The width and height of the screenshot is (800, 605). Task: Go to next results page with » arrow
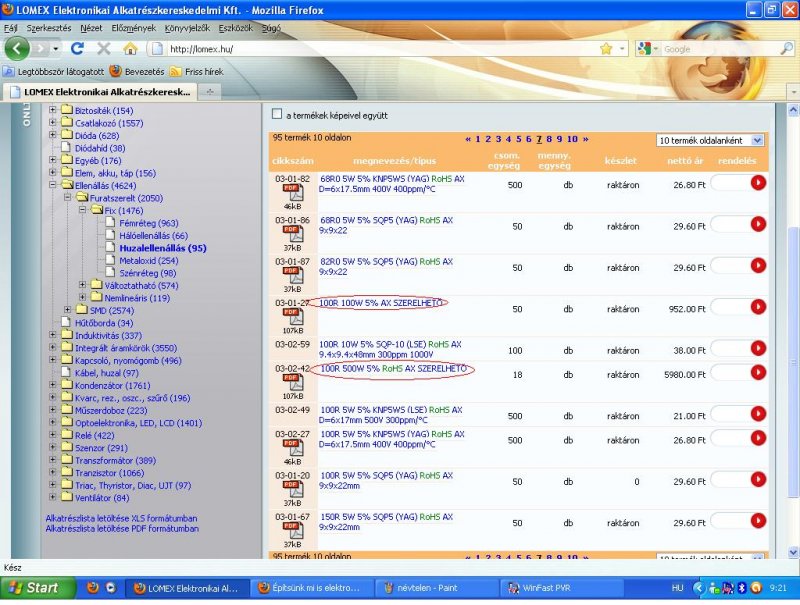[x=586, y=139]
